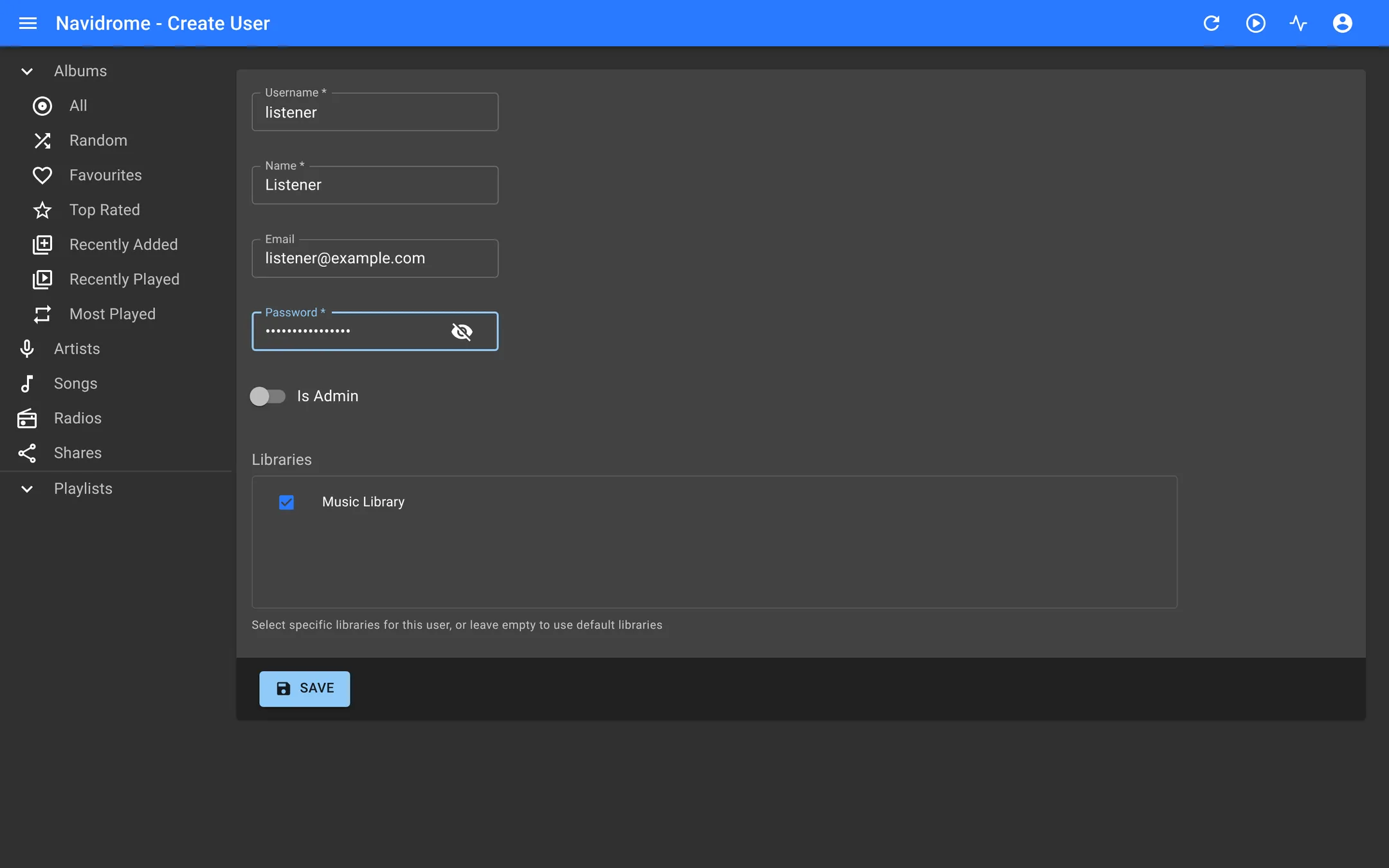Viewport: 1389px width, 868px height.
Task: Go to Top Rated albums label
Action: click(x=105, y=210)
